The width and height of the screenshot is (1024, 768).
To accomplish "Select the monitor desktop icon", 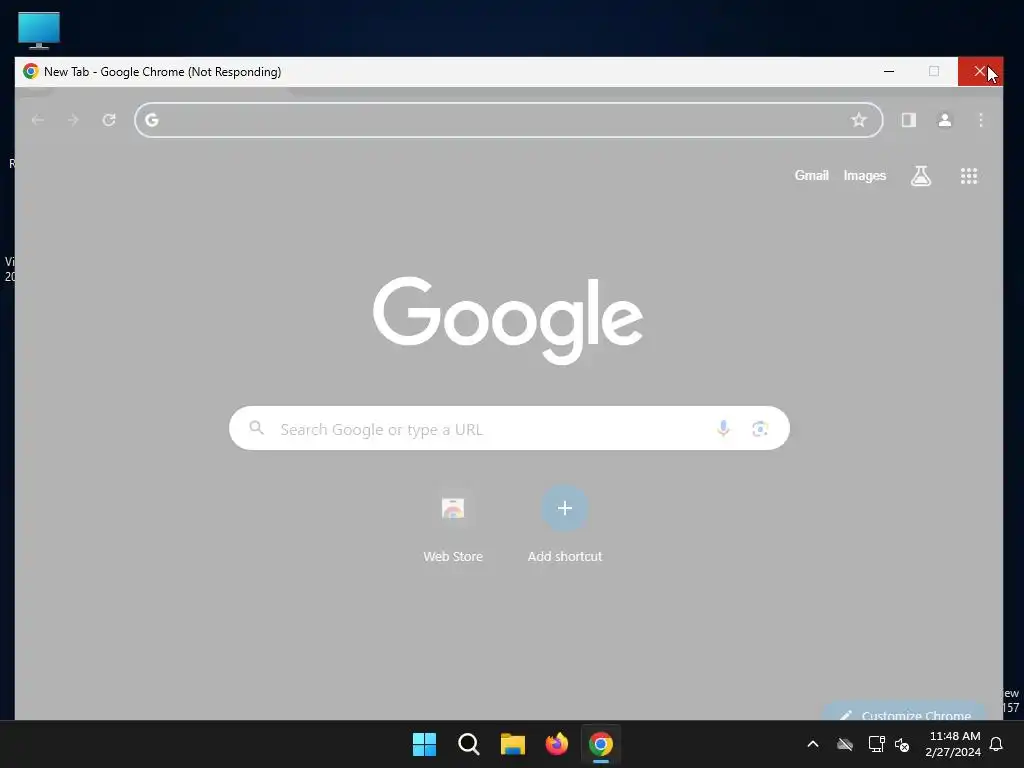I will (x=39, y=30).
